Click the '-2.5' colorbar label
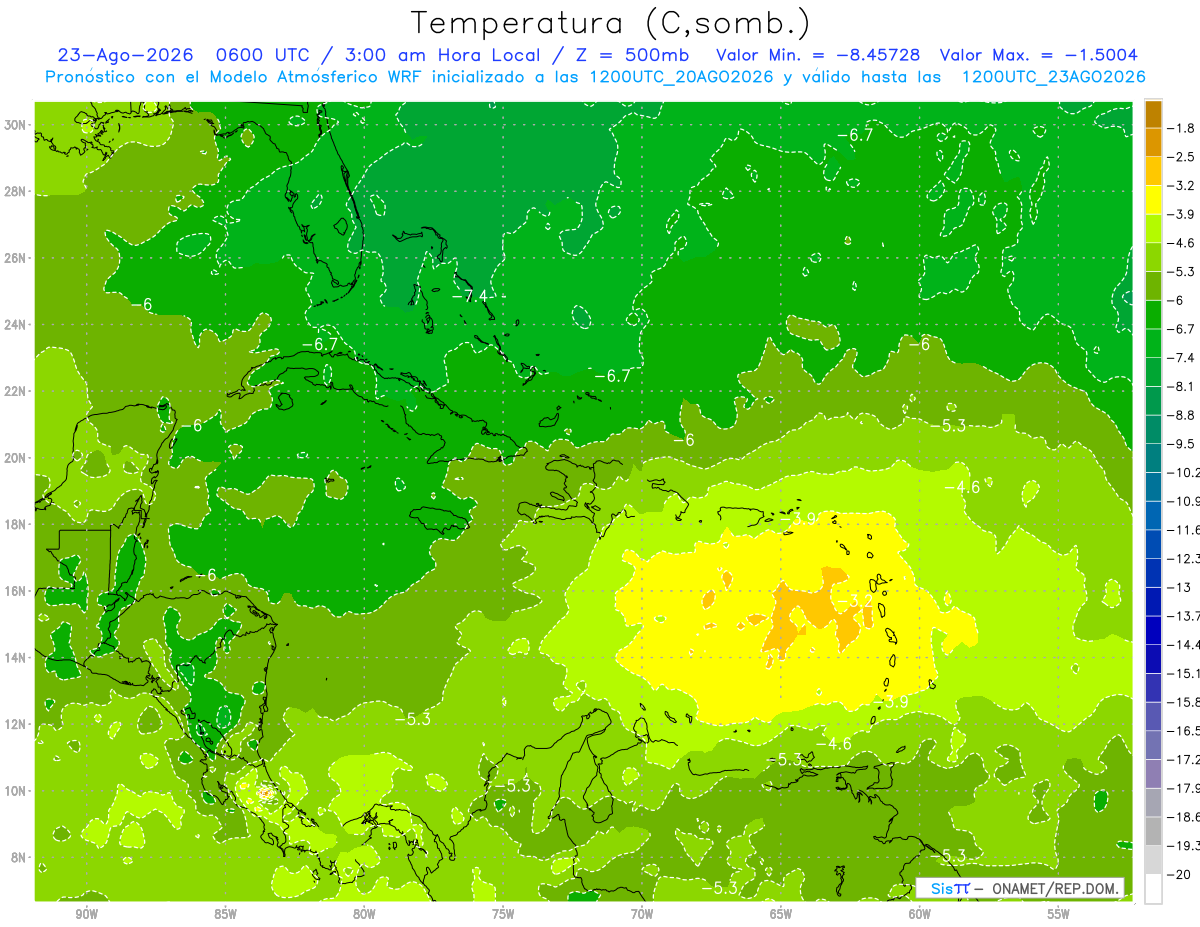 pyautogui.click(x=1182, y=157)
